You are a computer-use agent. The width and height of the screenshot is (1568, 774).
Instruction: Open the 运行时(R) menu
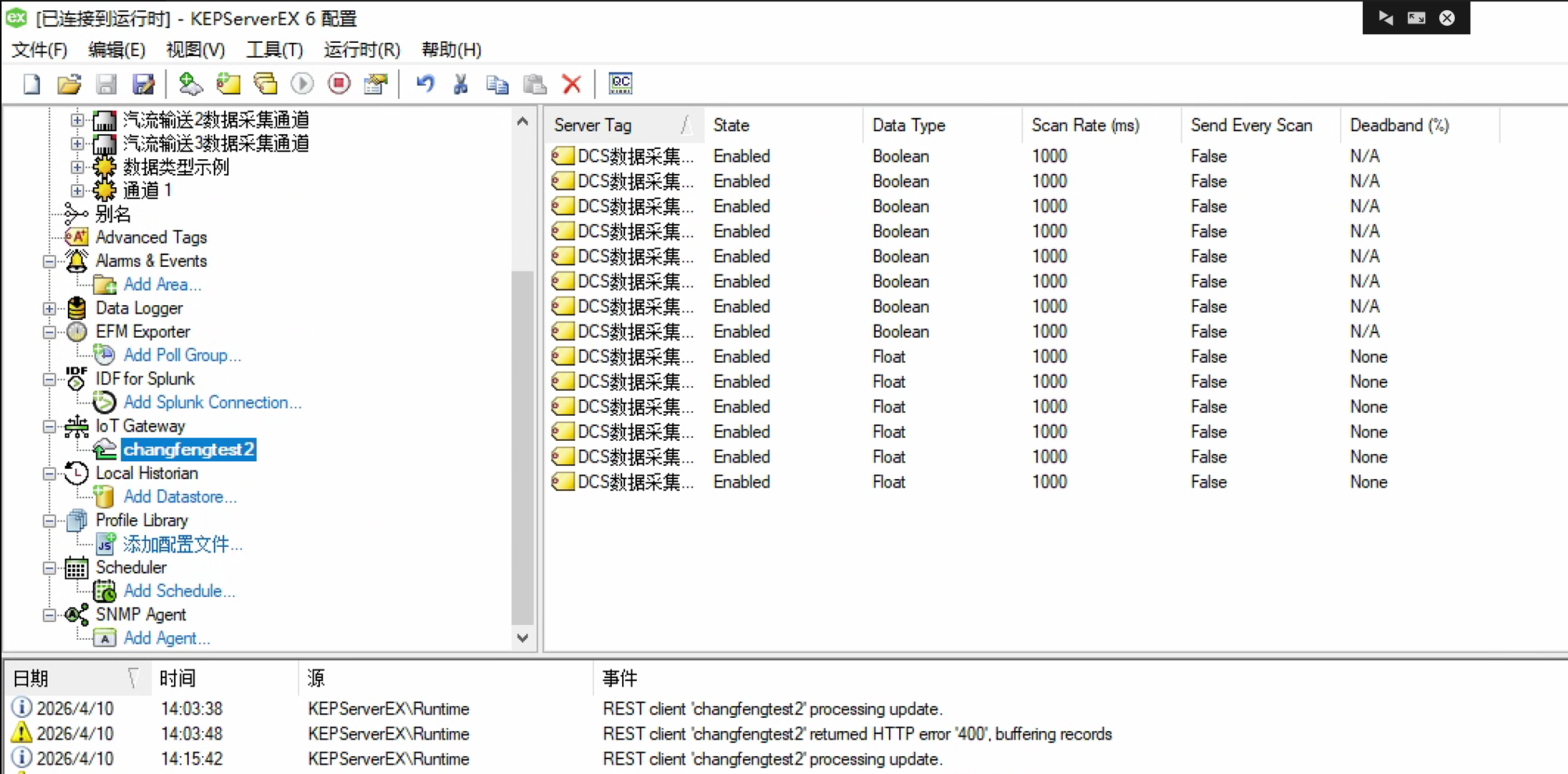click(361, 50)
